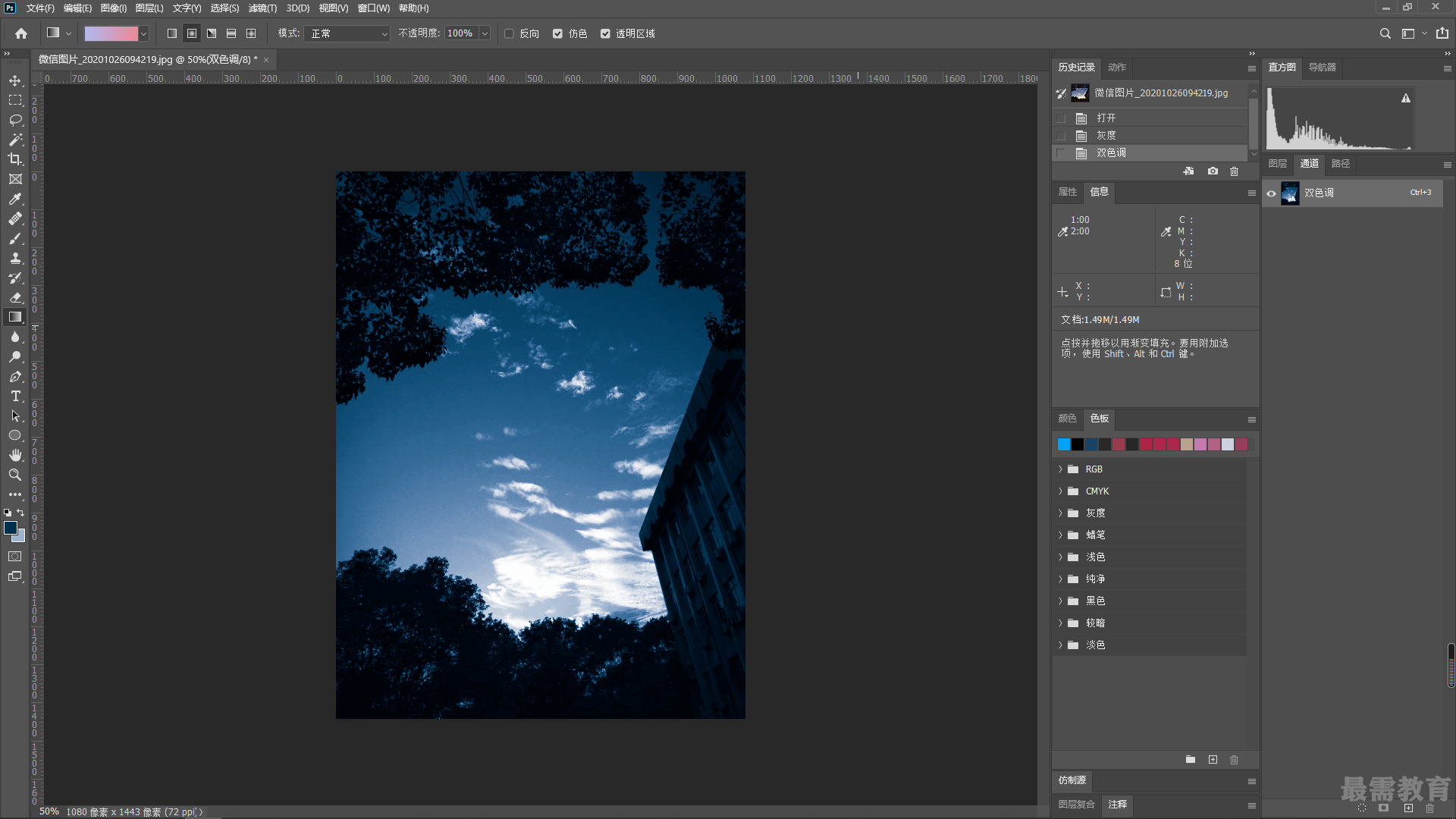Open the 窗口(W) menu
Screen dimensions: 1456x819
(374, 8)
